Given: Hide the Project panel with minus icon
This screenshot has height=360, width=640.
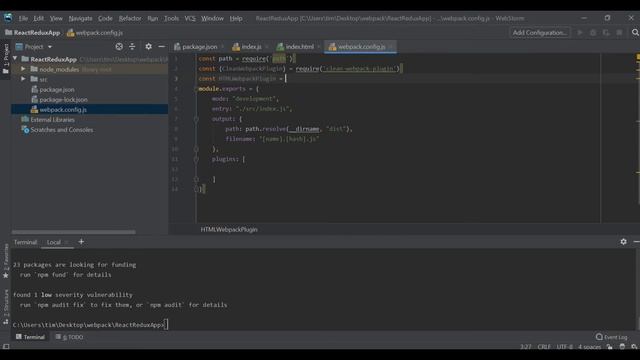Looking at the screenshot, I should point(162,47).
